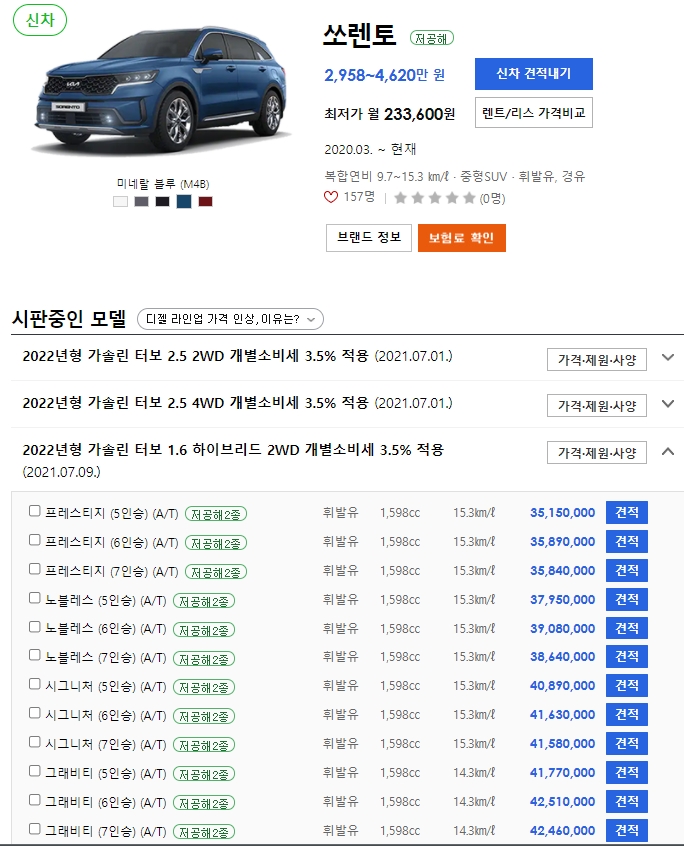Screen dimensions: 684x846
Task: Open 브랜드 정보 button
Action: click(369, 238)
